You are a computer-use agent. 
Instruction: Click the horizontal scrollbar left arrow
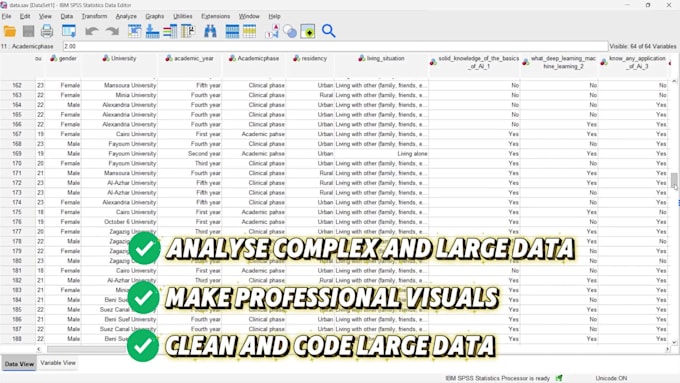point(39,349)
